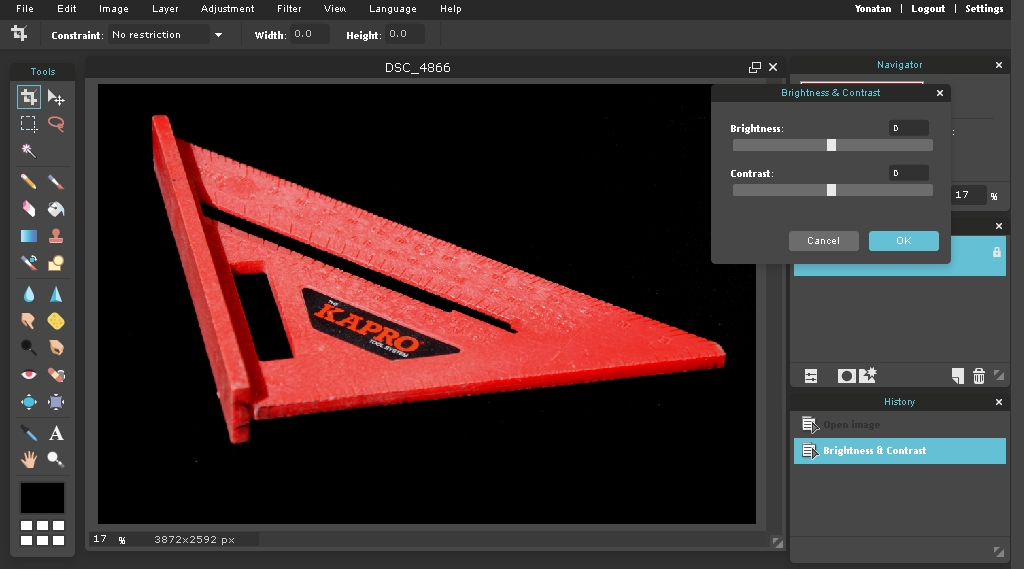Image resolution: width=1024 pixels, height=569 pixels.
Task: Click the DSC_4866 window restore icon
Action: [755, 67]
